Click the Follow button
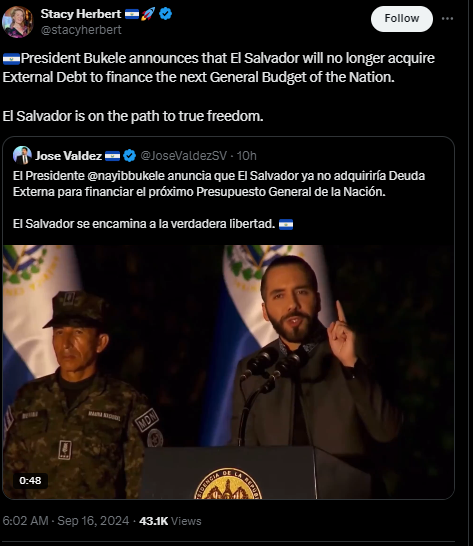This screenshot has height=546, width=473. (402, 19)
